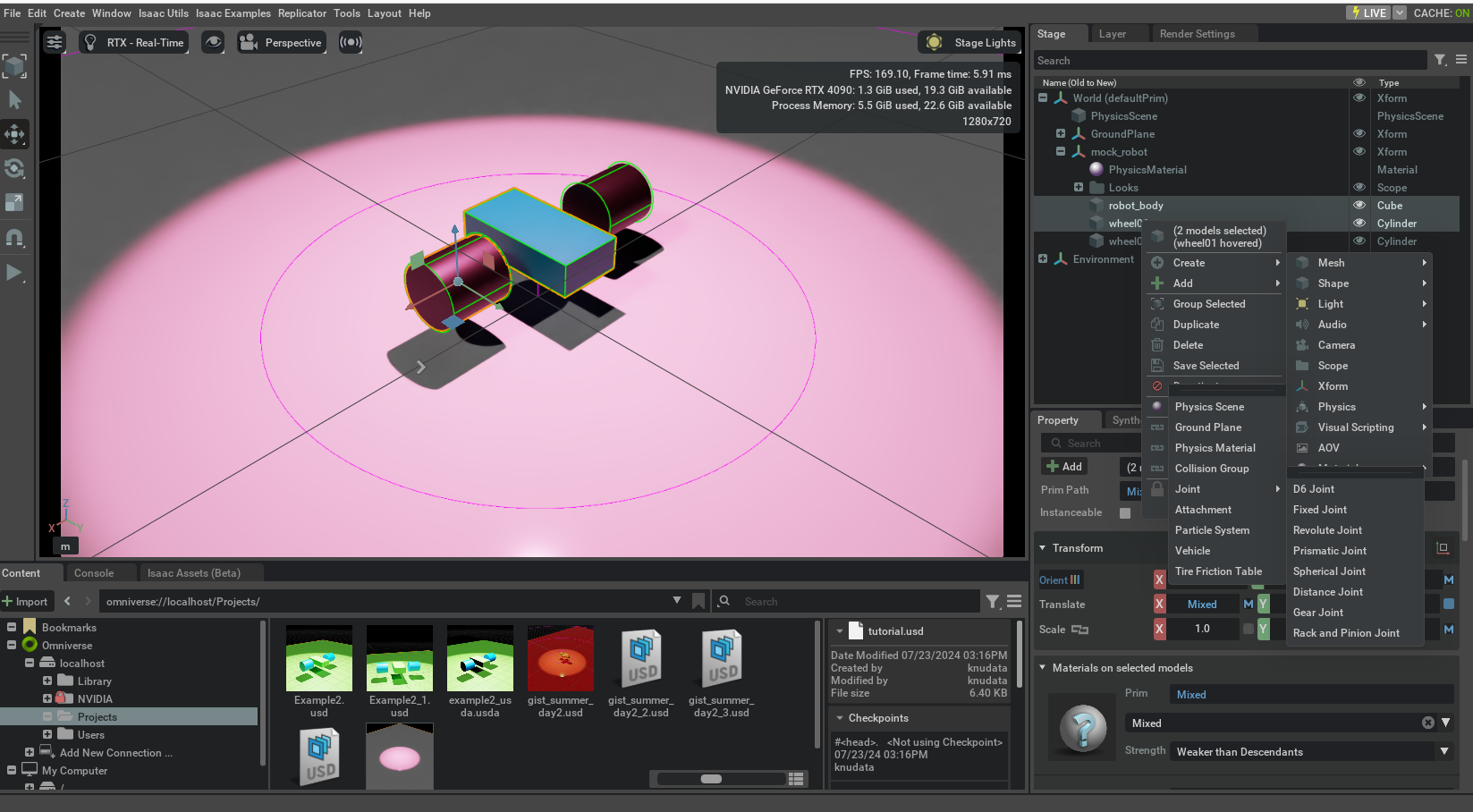Expand the Environment tree node
1473x812 pixels.
[x=1043, y=258]
